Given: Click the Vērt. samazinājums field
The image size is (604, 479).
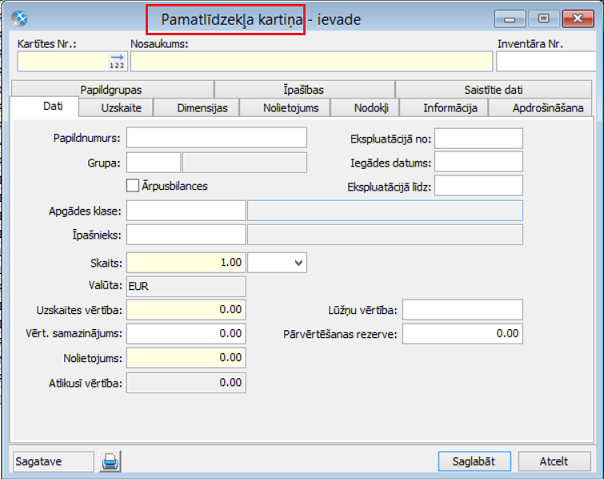Looking at the screenshot, I should click(x=186, y=334).
